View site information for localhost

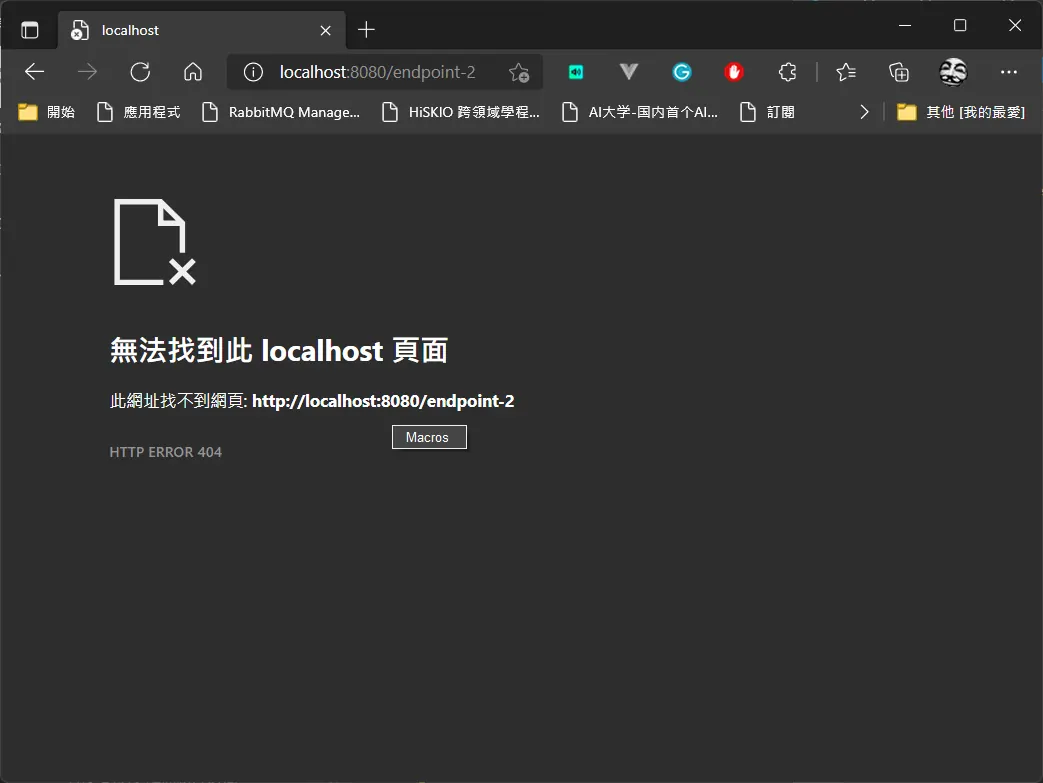point(253,72)
